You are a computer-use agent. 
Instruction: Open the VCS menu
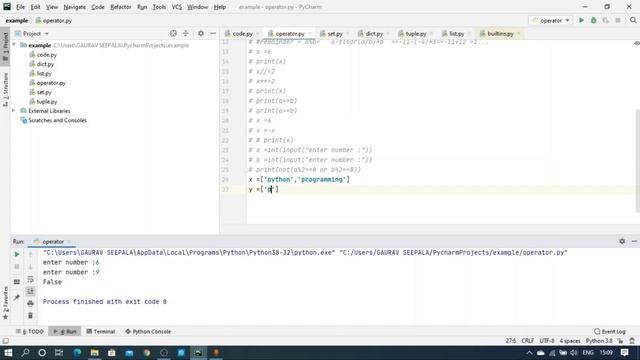177,7
